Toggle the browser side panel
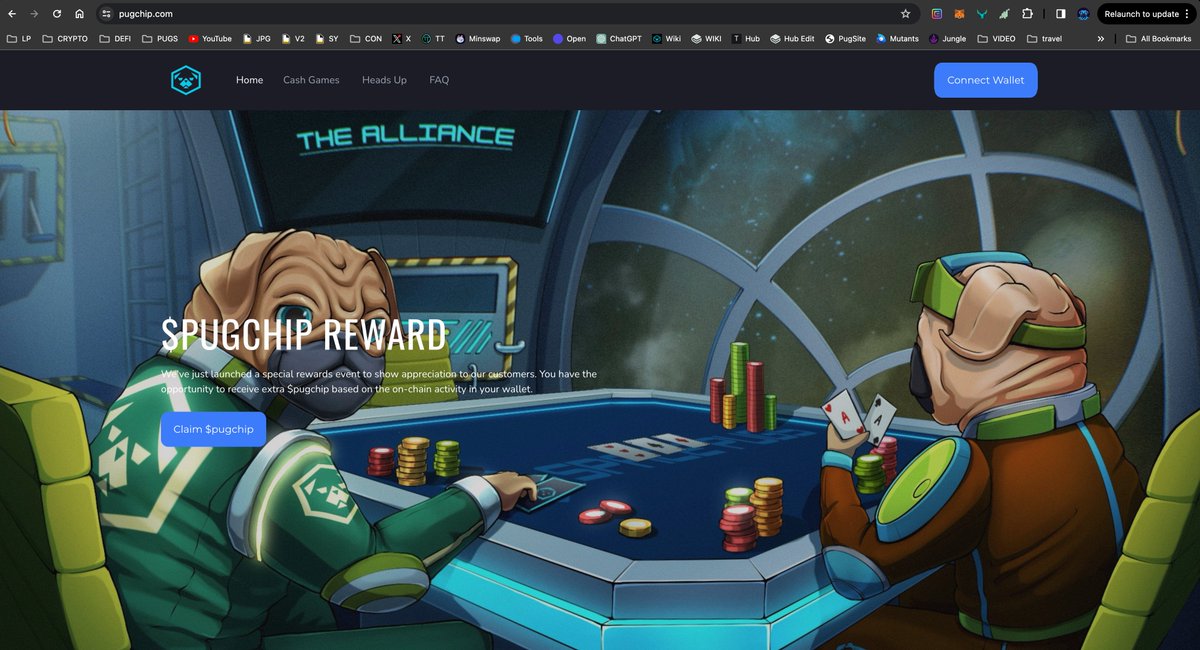1200x650 pixels. (1060, 14)
